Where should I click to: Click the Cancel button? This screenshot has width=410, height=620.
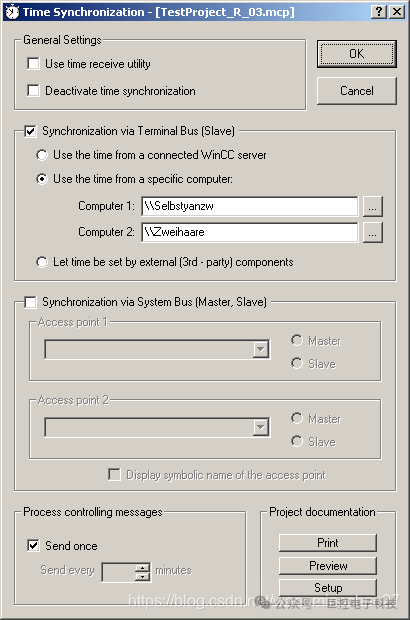(357, 91)
